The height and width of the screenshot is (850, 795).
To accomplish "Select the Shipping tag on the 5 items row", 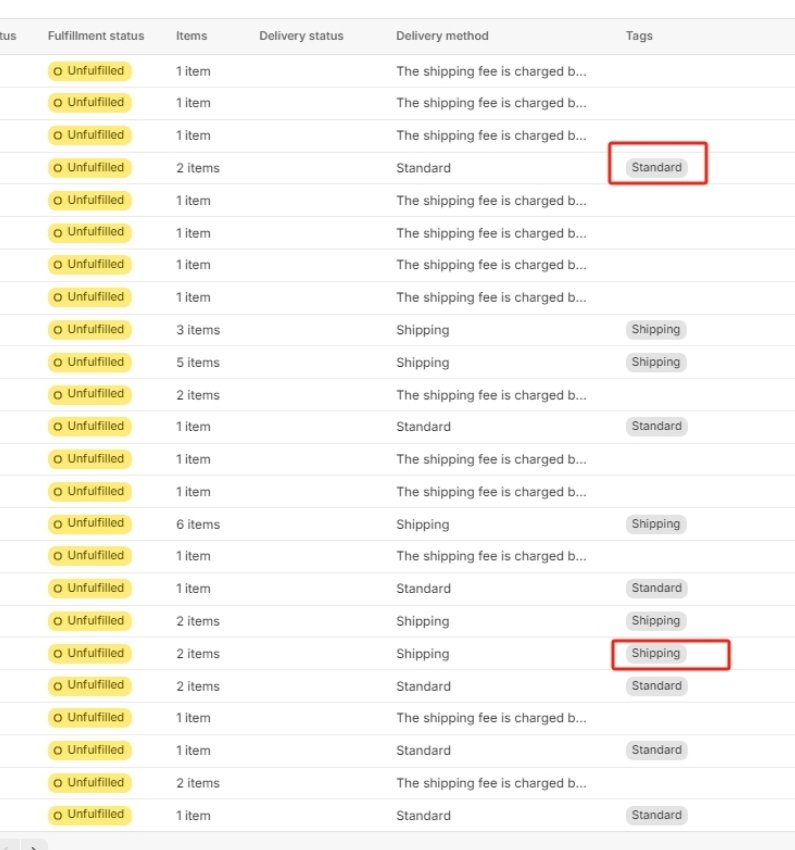I will (656, 362).
